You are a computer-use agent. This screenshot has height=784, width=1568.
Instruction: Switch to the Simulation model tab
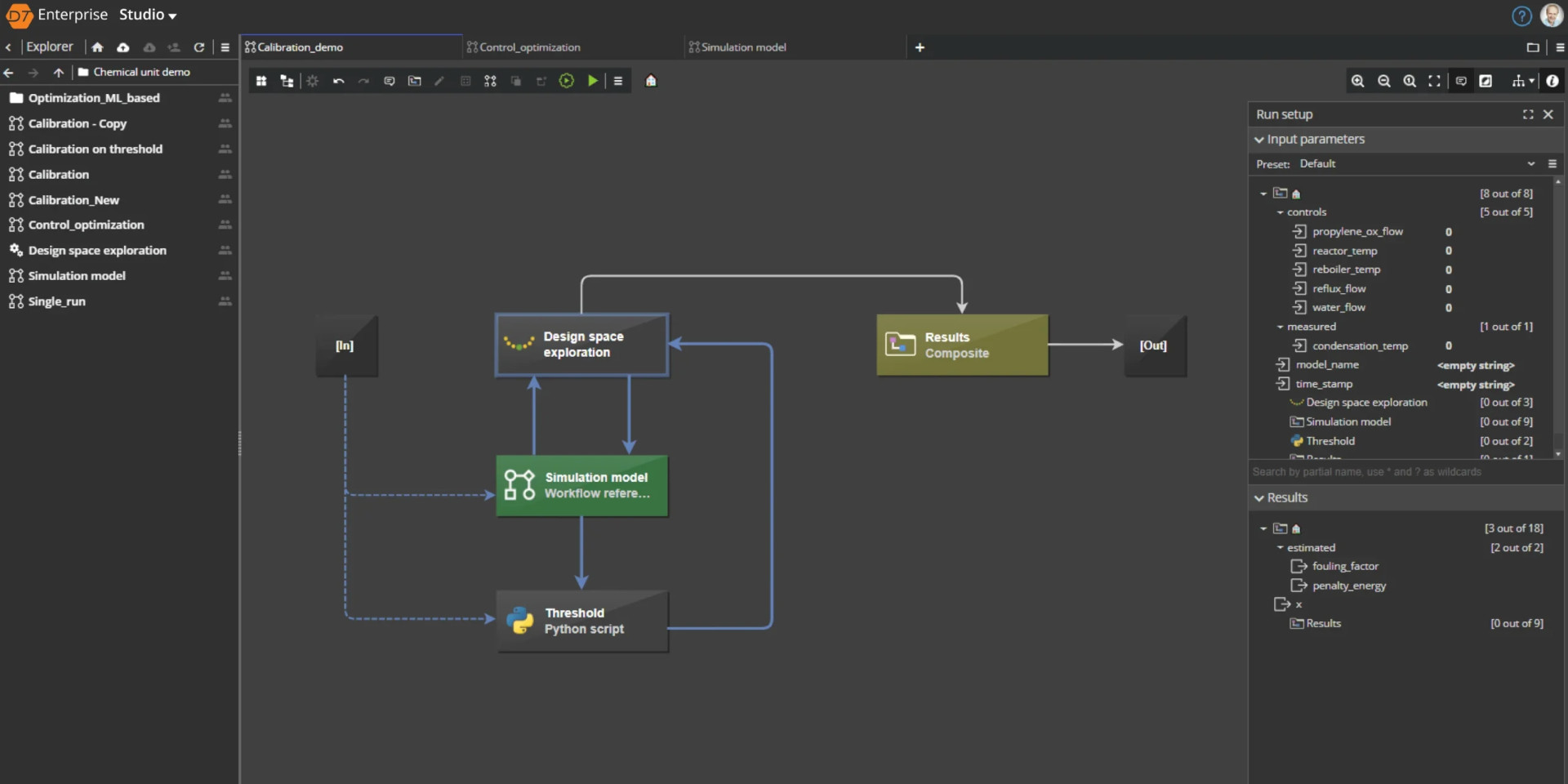click(x=743, y=47)
